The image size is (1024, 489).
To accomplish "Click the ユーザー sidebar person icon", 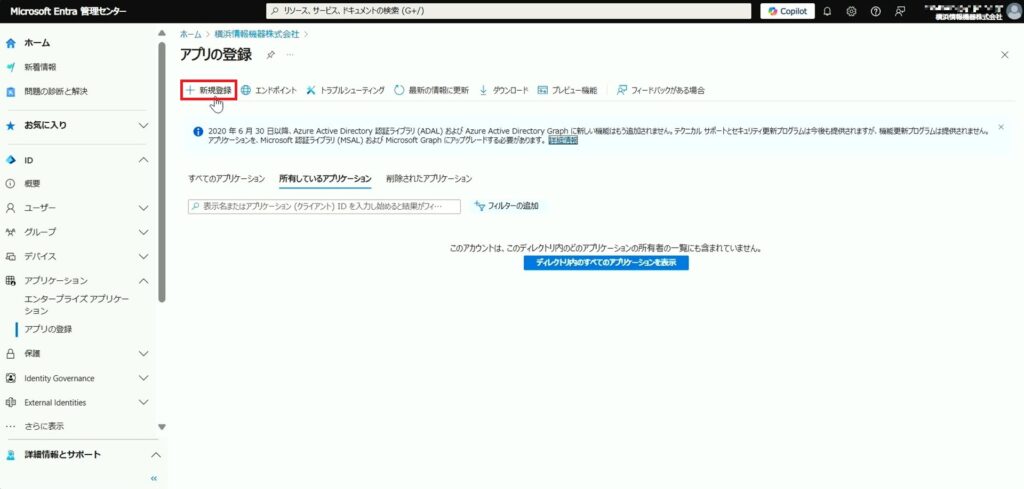I will [10, 208].
